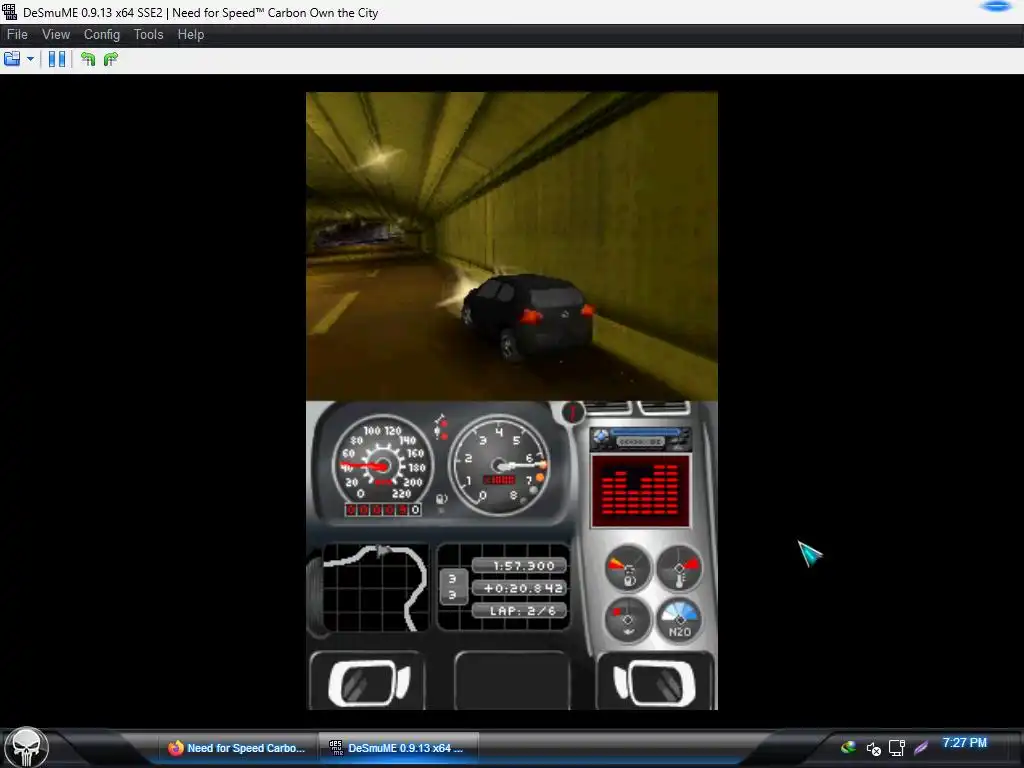1024x768 pixels.
Task: Select the DeSmuME 0.9.13 x64 taskbar button
Action: 398,748
